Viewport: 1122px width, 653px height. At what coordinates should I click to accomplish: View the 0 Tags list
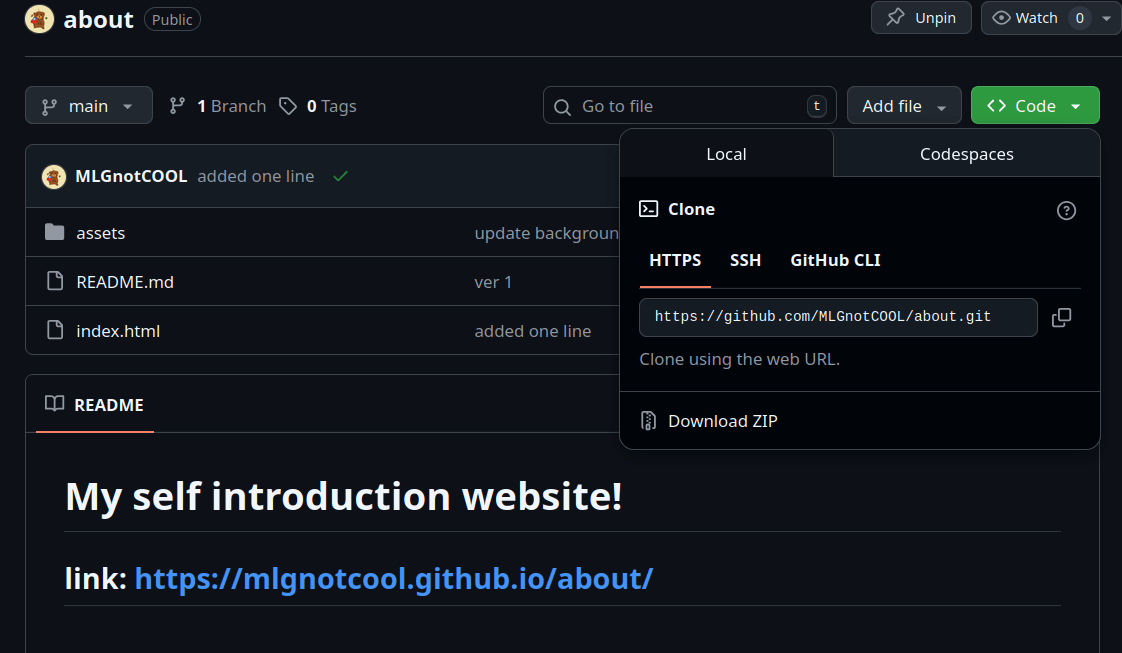coord(318,106)
